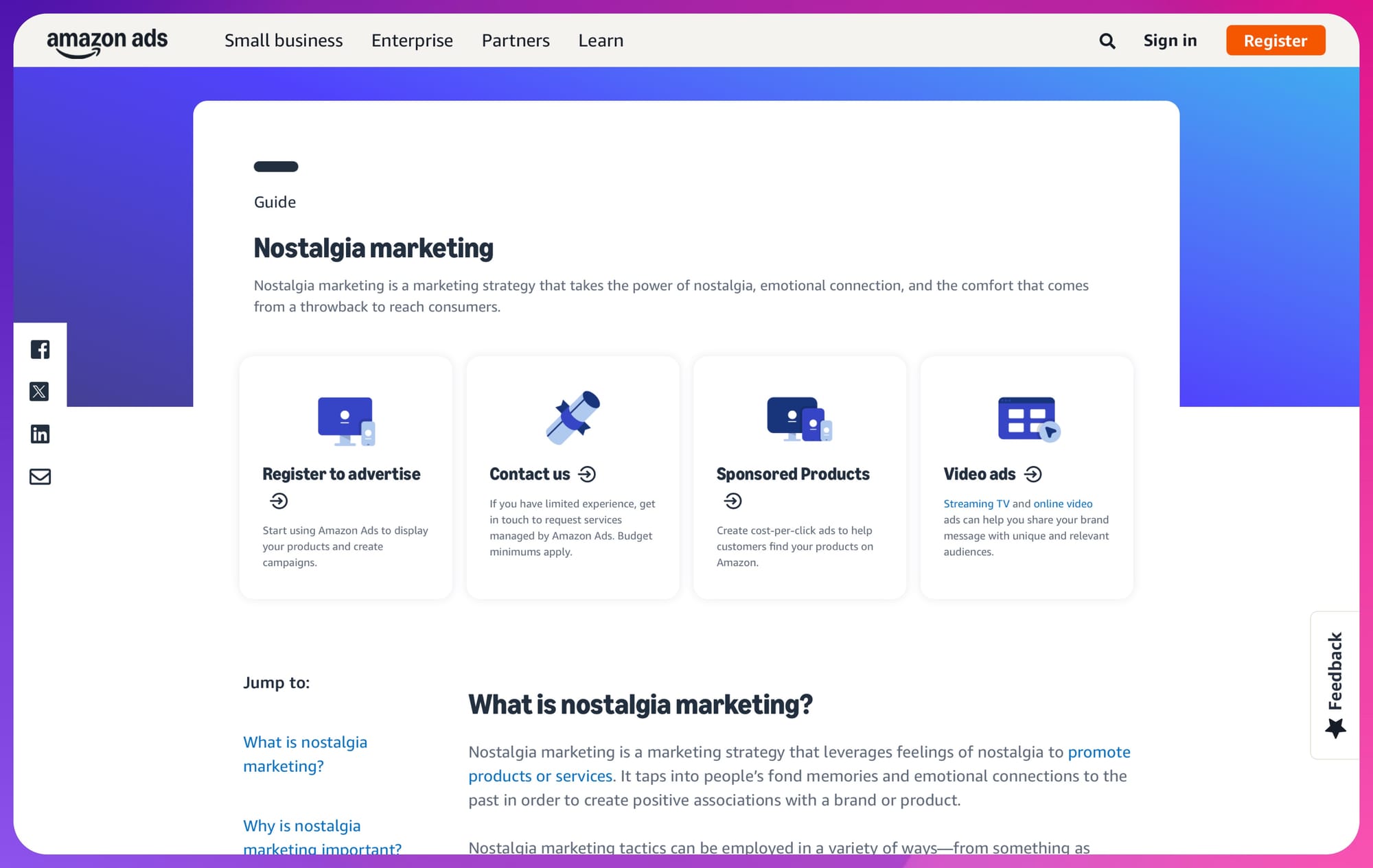Share the page on LinkedIn

(x=40, y=434)
